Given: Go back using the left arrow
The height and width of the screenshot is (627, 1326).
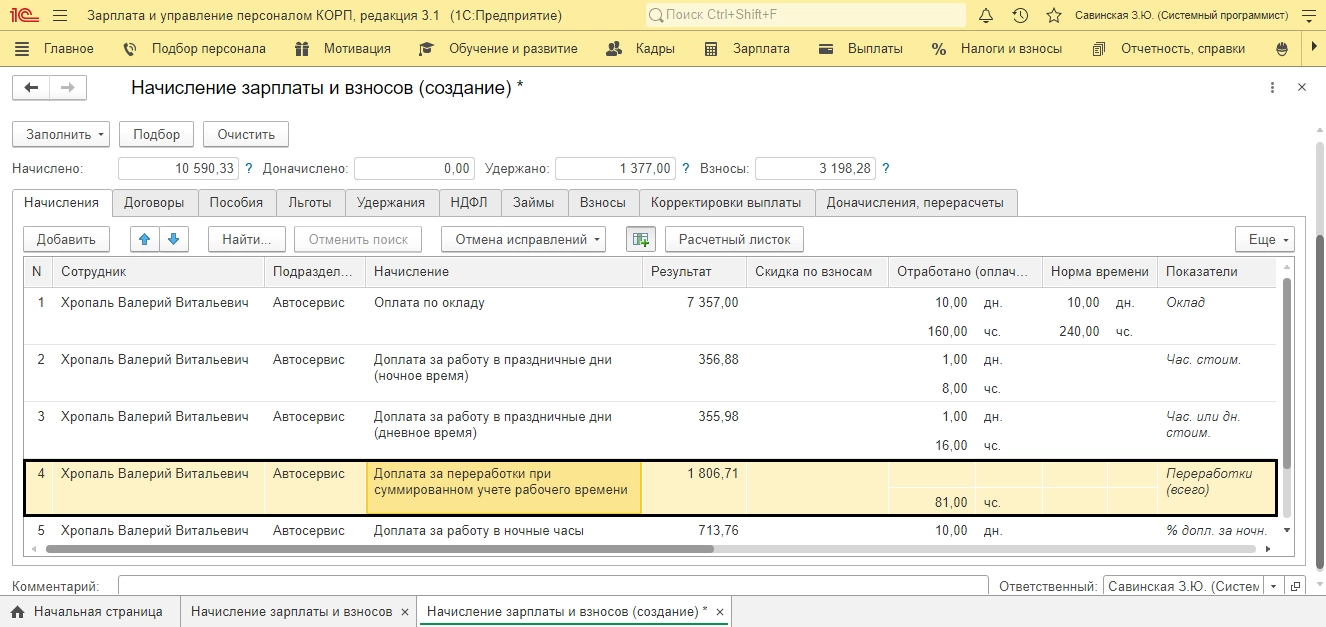Looking at the screenshot, I should (x=31, y=88).
